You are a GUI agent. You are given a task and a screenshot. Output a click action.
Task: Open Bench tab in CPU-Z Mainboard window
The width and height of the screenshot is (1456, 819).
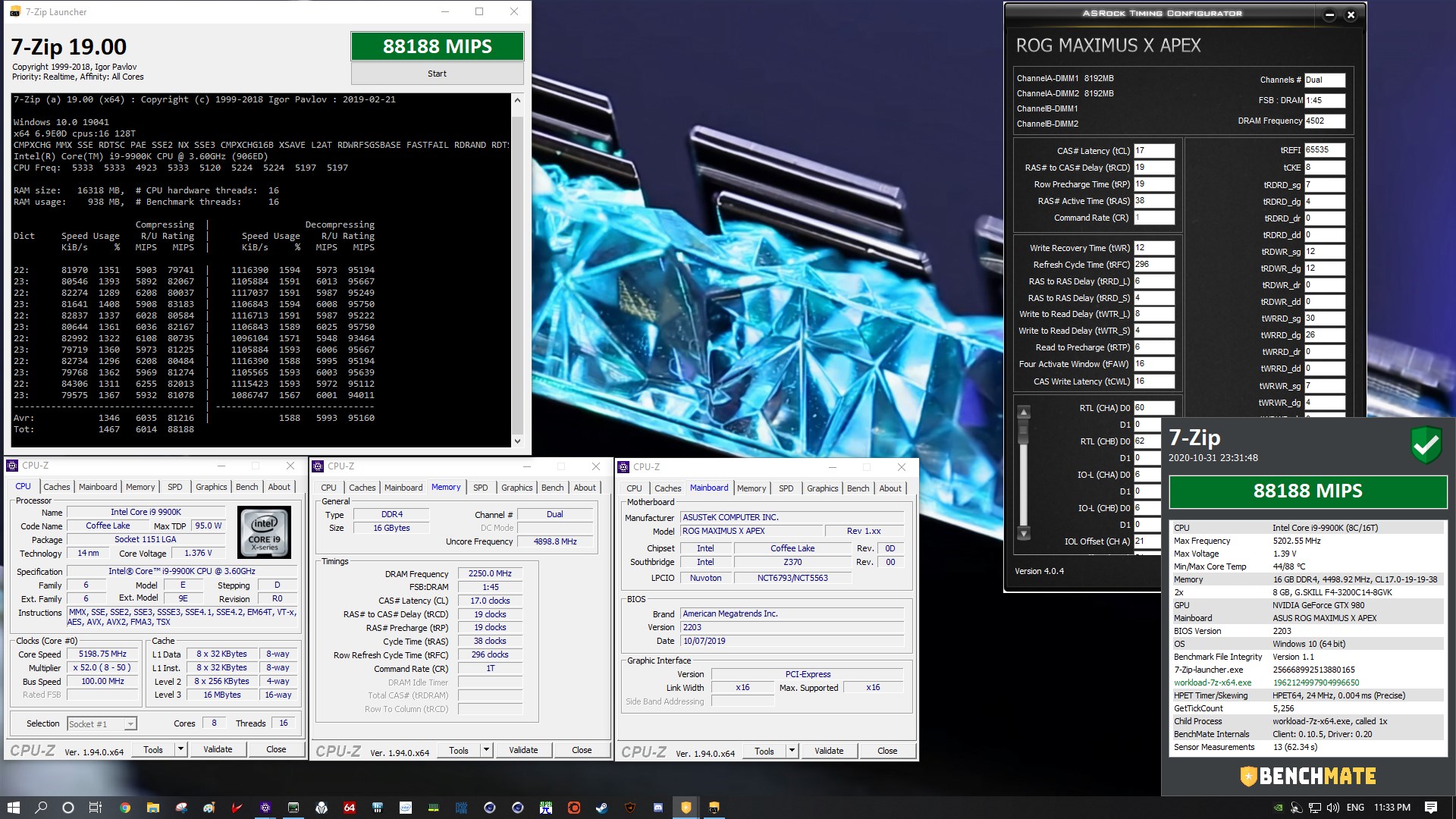[858, 488]
